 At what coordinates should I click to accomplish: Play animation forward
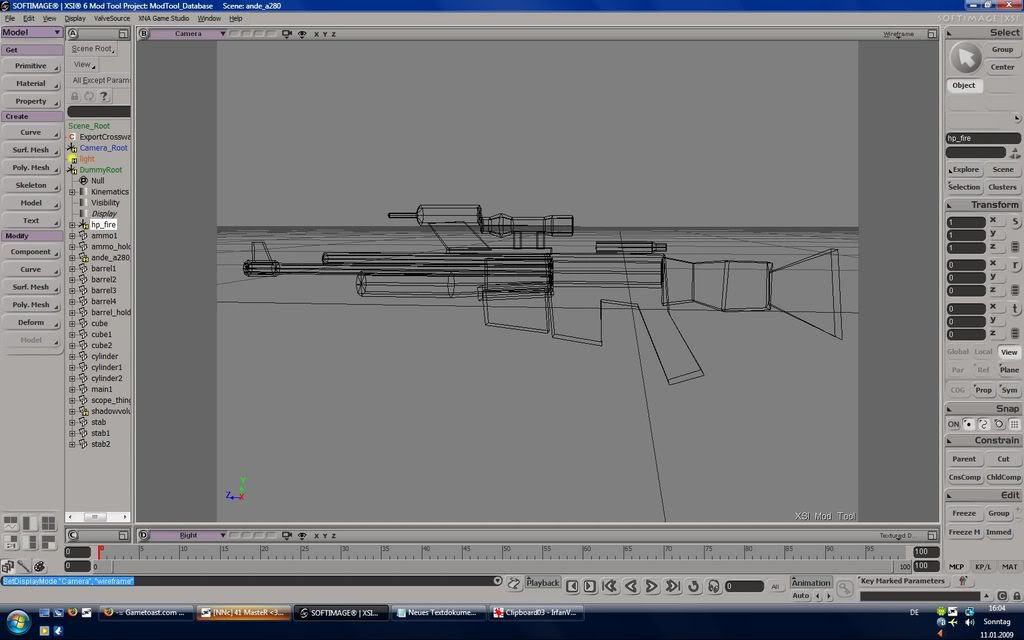(651, 586)
